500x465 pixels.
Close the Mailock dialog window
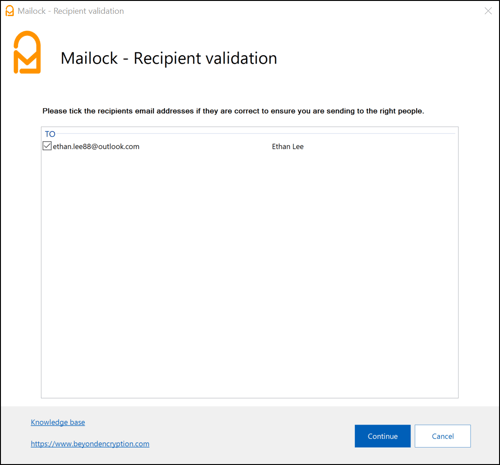click(488, 11)
